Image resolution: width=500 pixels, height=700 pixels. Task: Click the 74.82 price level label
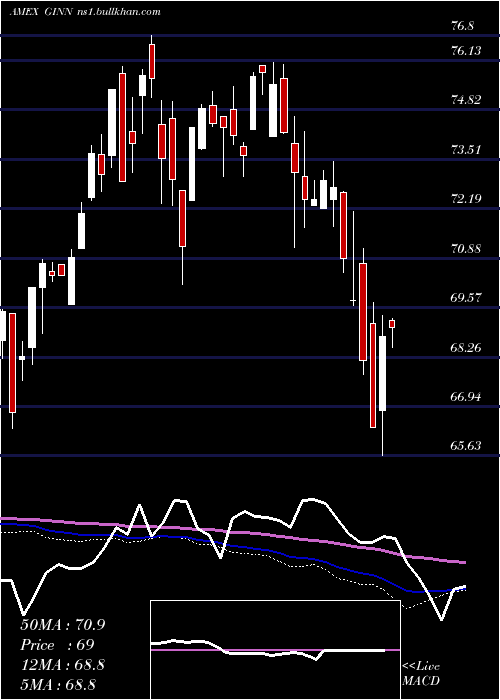(x=466, y=100)
